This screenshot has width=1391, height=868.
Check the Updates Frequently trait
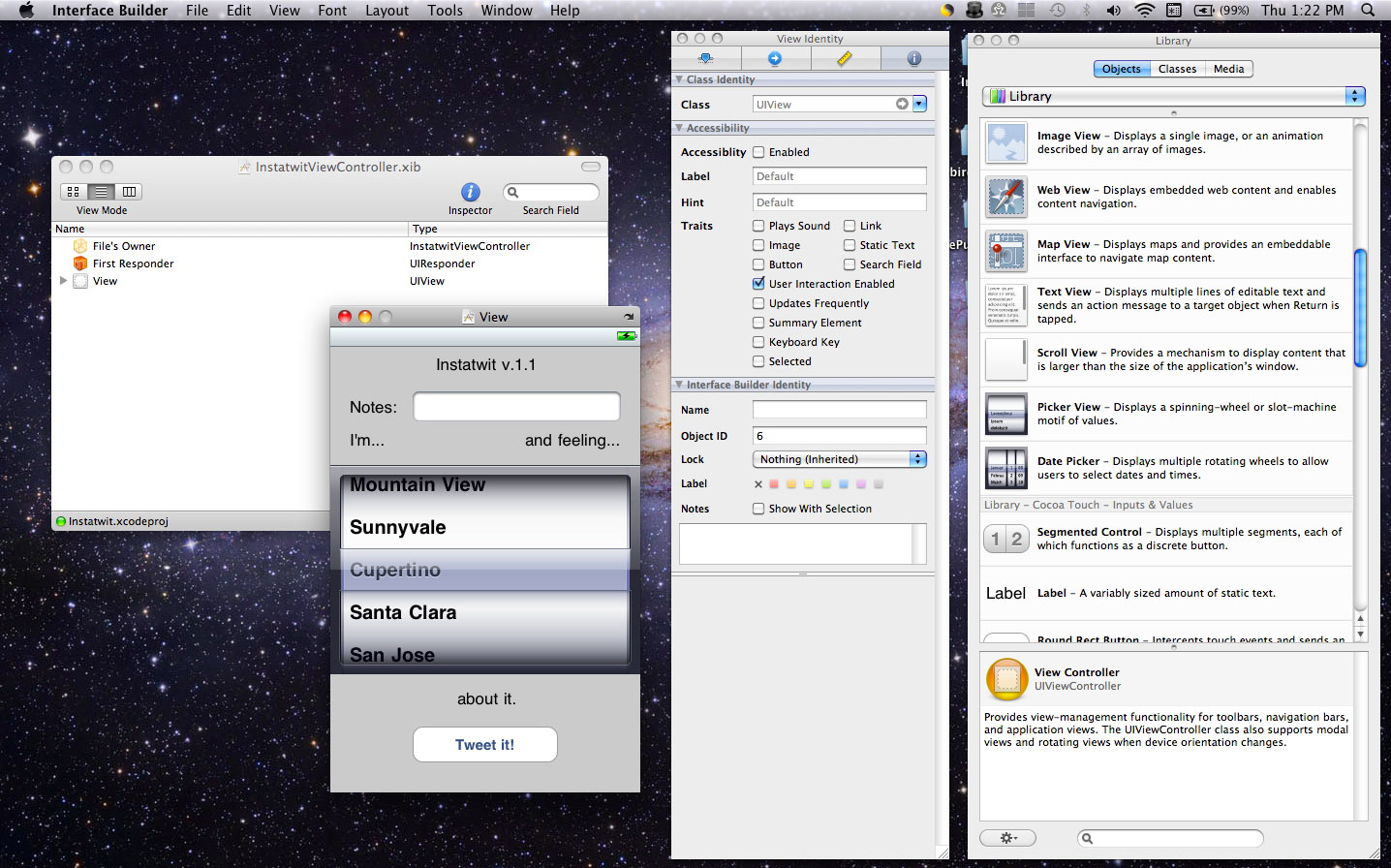758,303
